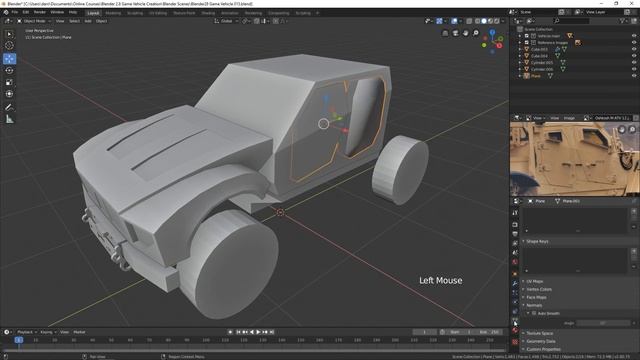Expand the Cube.003 outliner row

[x=520, y=49]
